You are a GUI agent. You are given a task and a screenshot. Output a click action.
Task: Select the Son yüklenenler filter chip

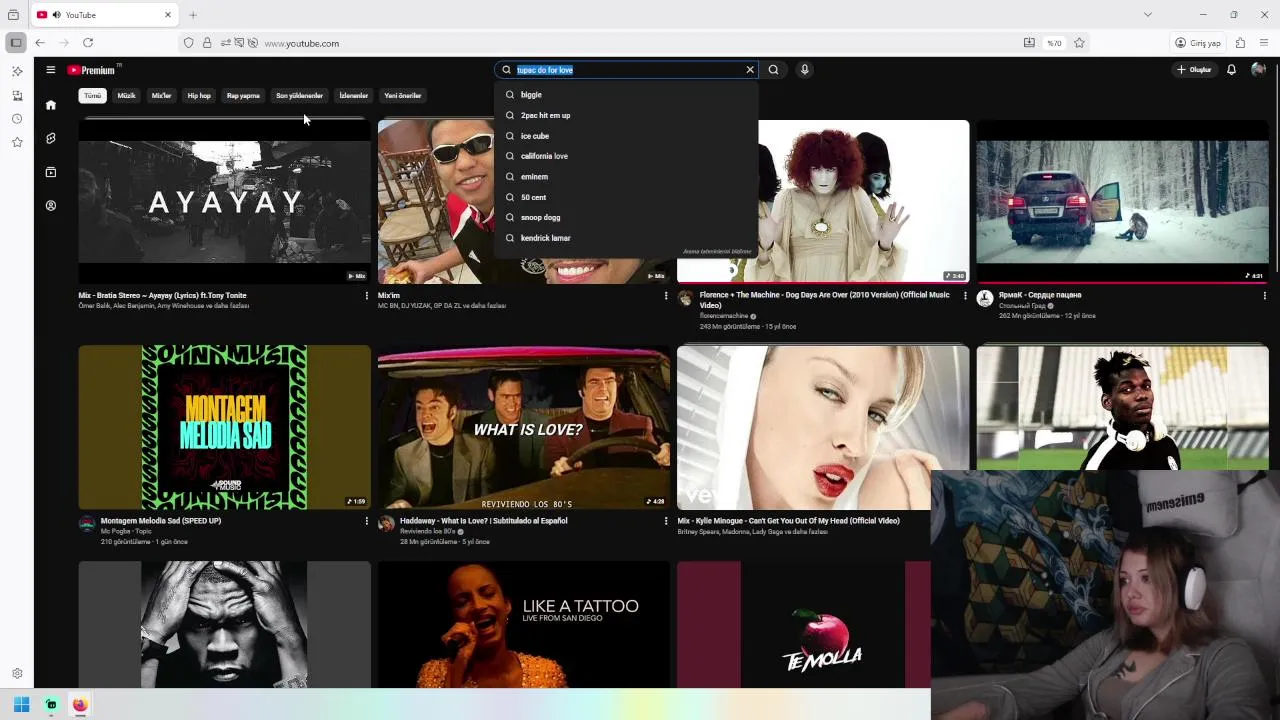click(299, 96)
